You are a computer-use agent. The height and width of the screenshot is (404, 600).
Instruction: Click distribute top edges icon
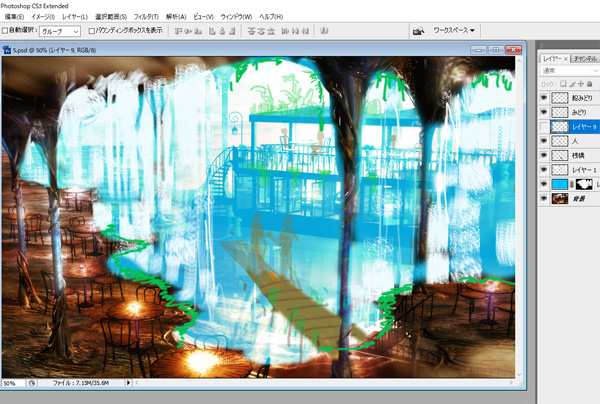click(x=251, y=31)
